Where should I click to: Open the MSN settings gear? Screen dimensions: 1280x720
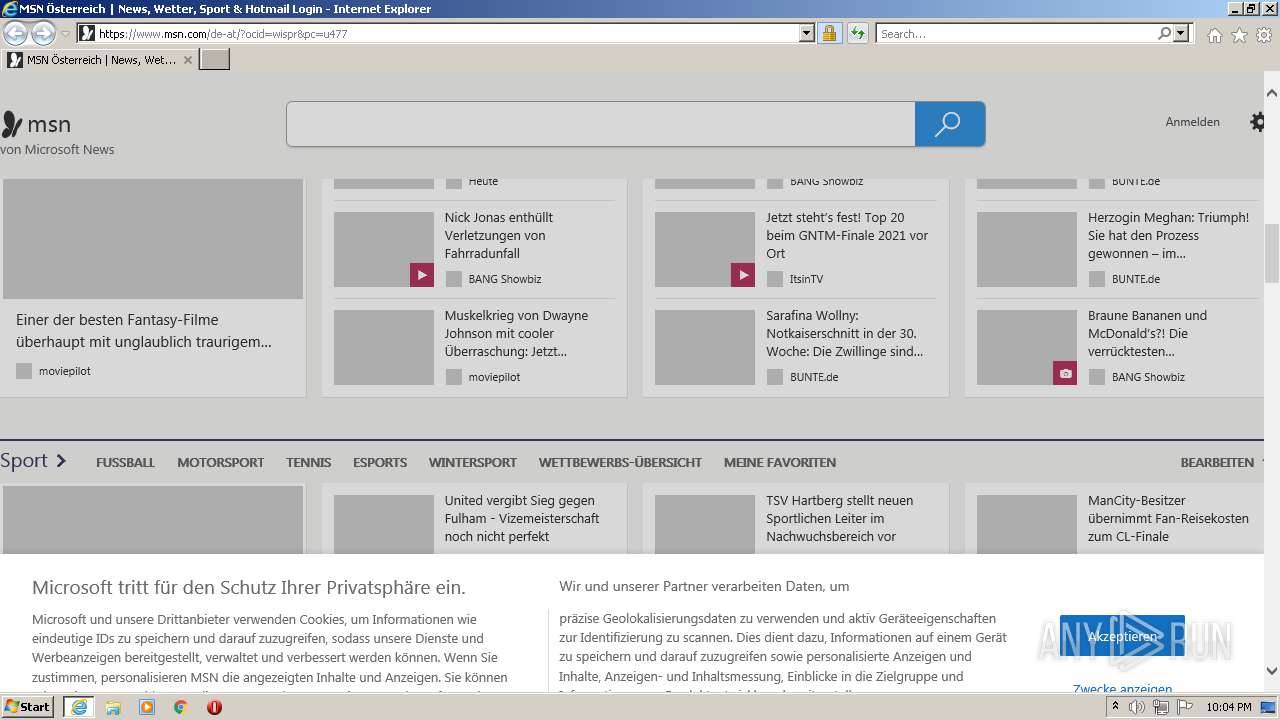[x=1257, y=122]
